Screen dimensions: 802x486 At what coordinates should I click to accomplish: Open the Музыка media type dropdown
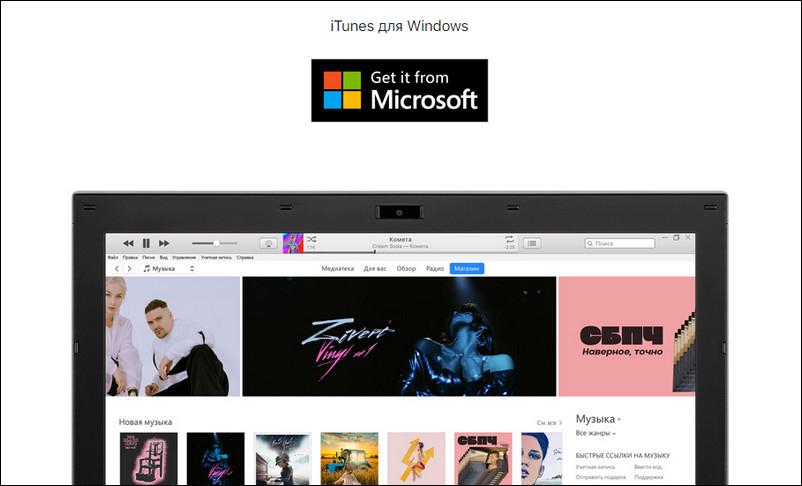coord(168,269)
